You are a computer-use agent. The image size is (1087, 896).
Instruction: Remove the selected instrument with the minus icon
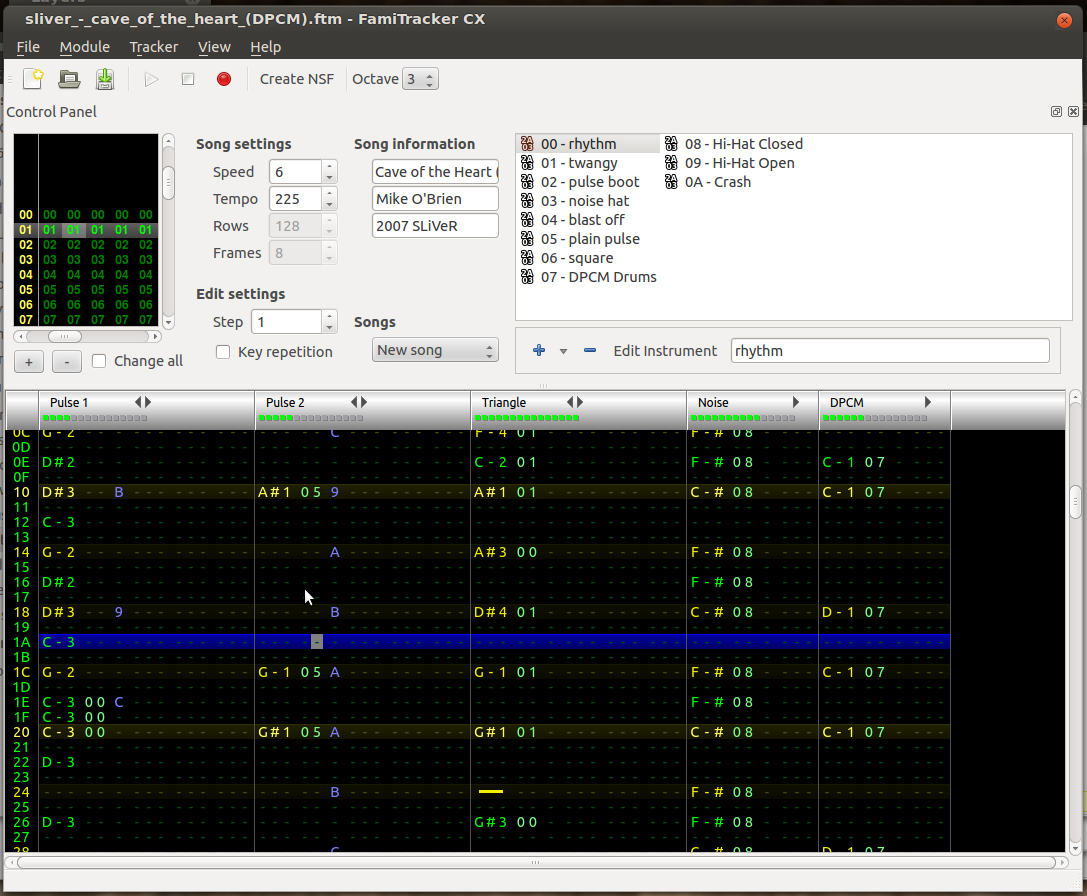(589, 351)
